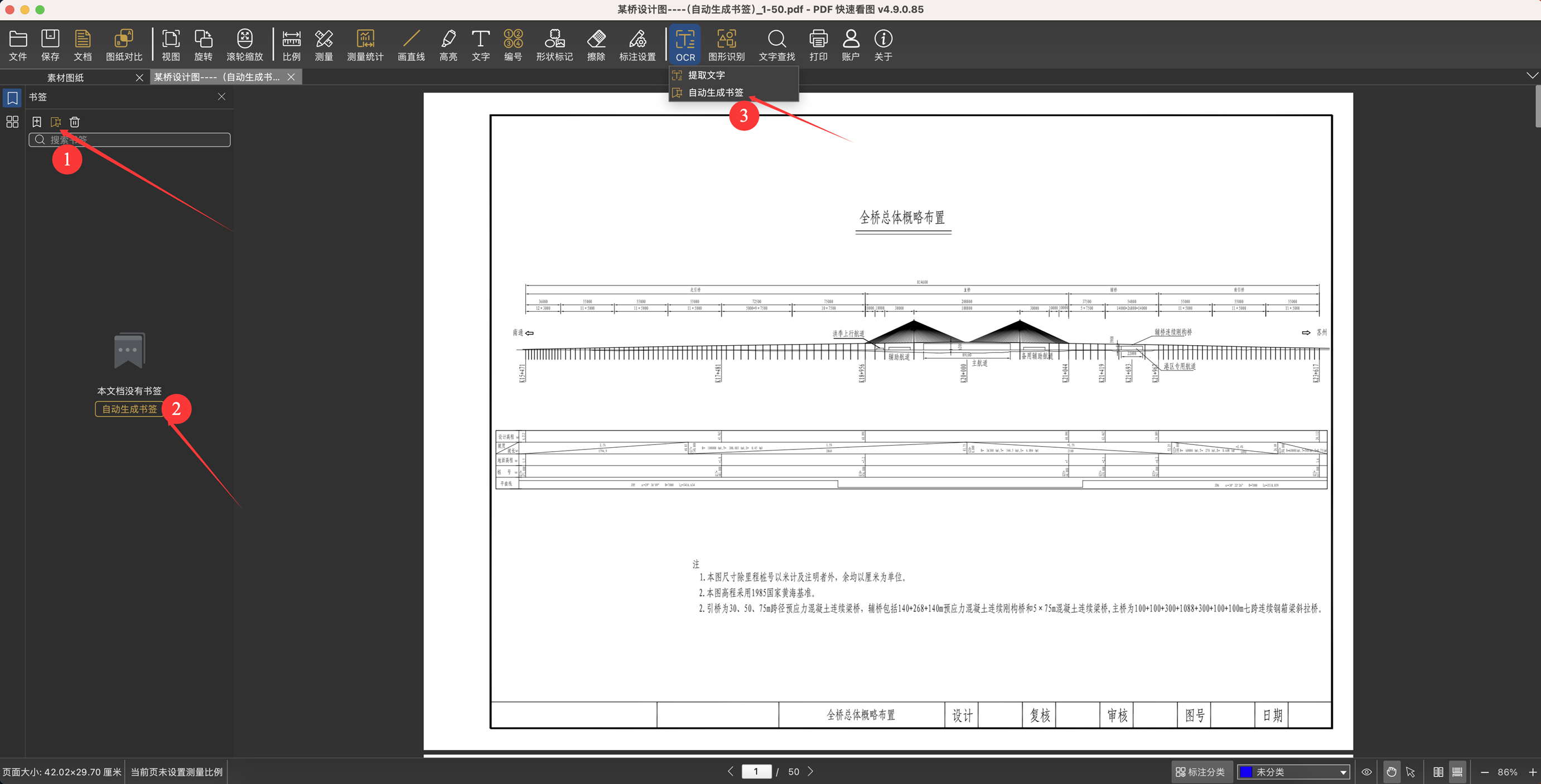Choose 提取文字 from OCR menu
The height and width of the screenshot is (784, 1541).
click(x=706, y=75)
